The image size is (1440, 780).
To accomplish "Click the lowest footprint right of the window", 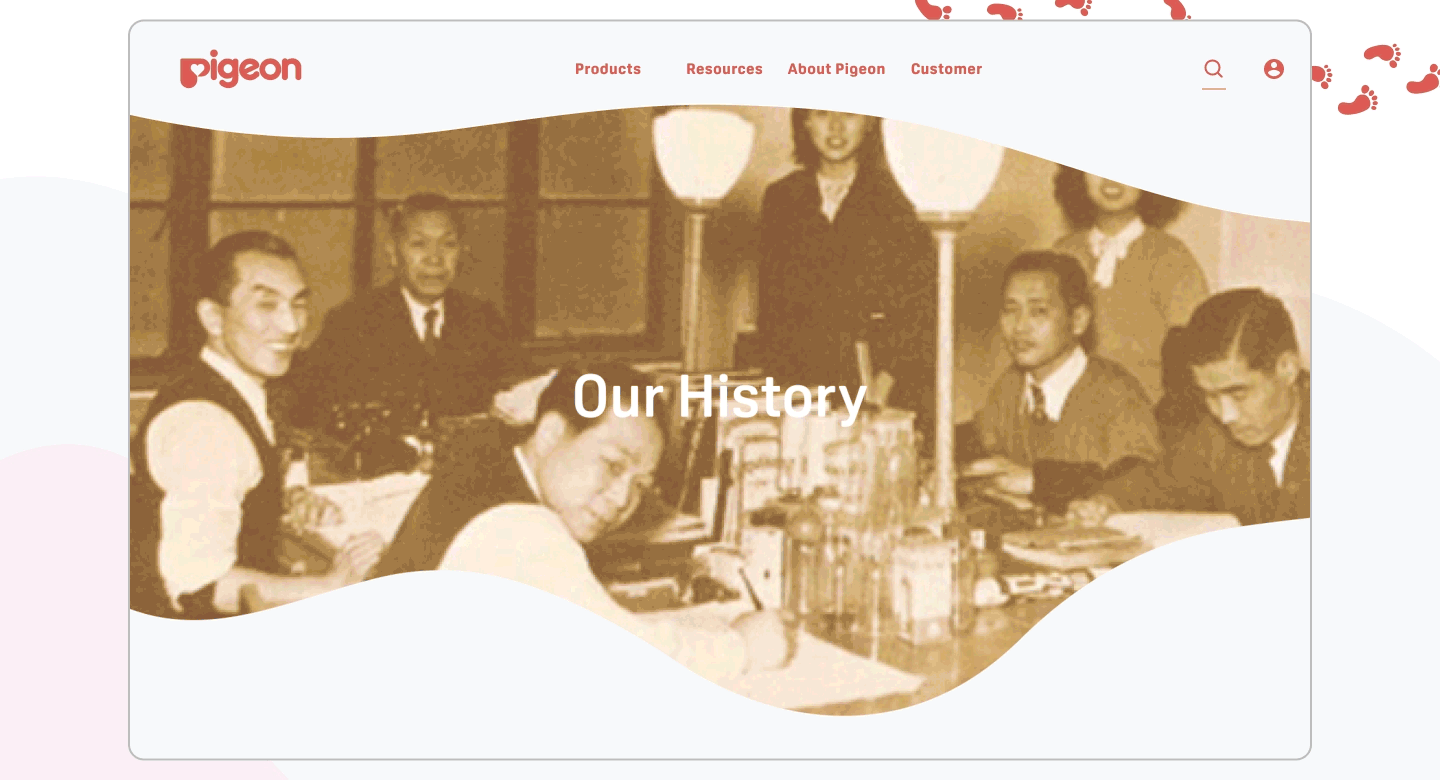I will pyautogui.click(x=1358, y=100).
